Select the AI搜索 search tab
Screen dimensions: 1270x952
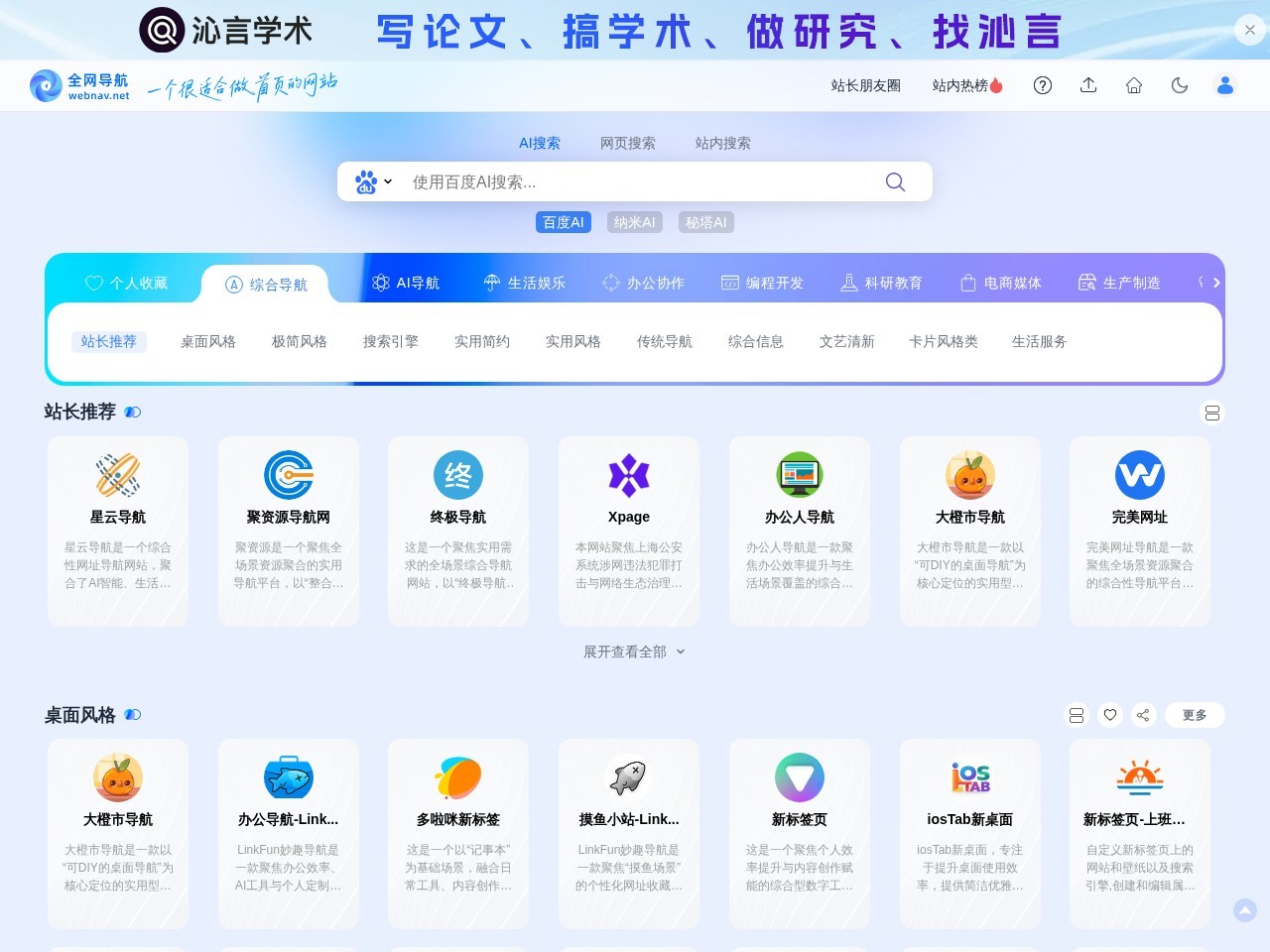point(540,143)
